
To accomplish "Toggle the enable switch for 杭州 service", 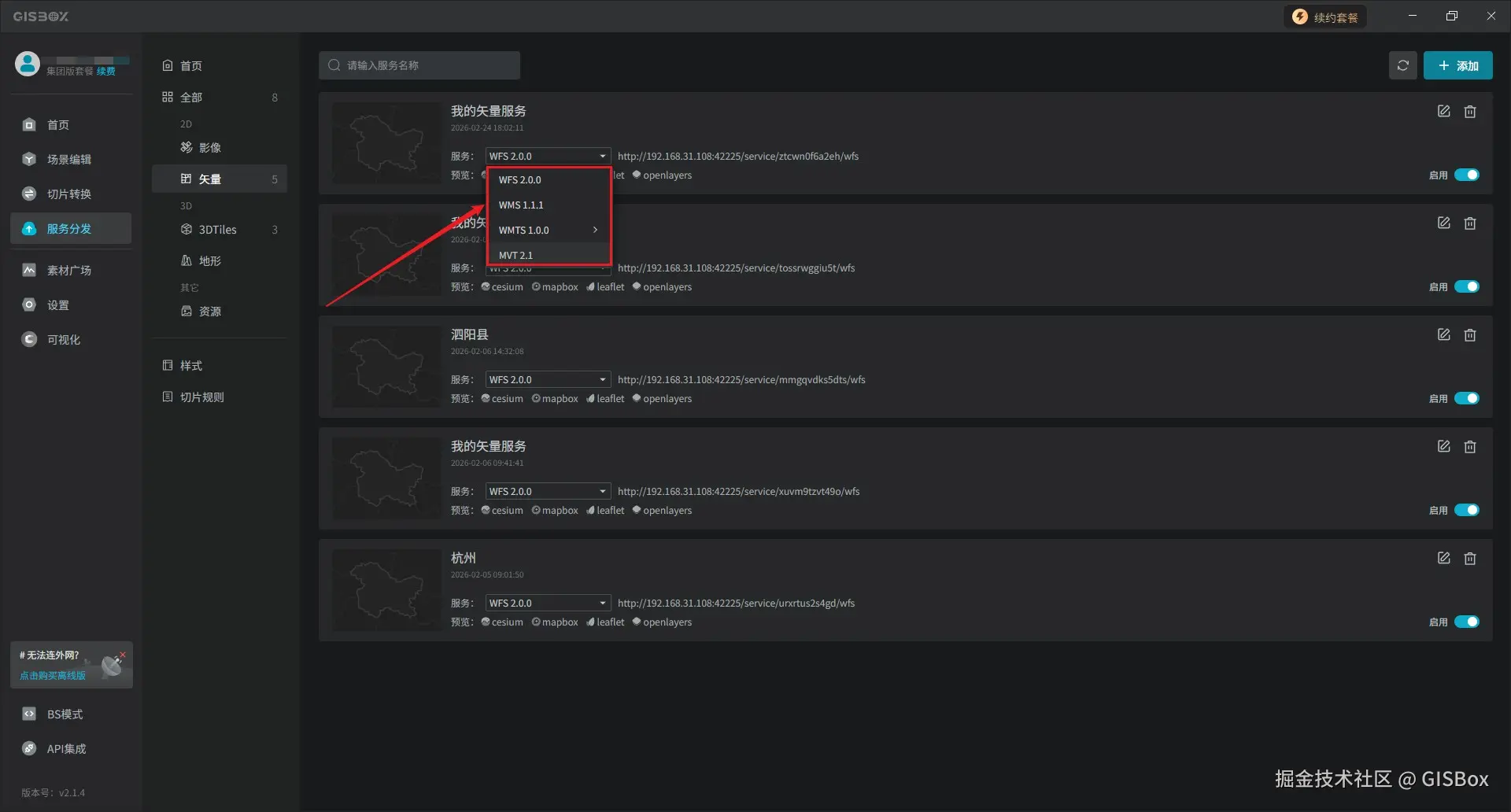I will pyautogui.click(x=1467, y=622).
